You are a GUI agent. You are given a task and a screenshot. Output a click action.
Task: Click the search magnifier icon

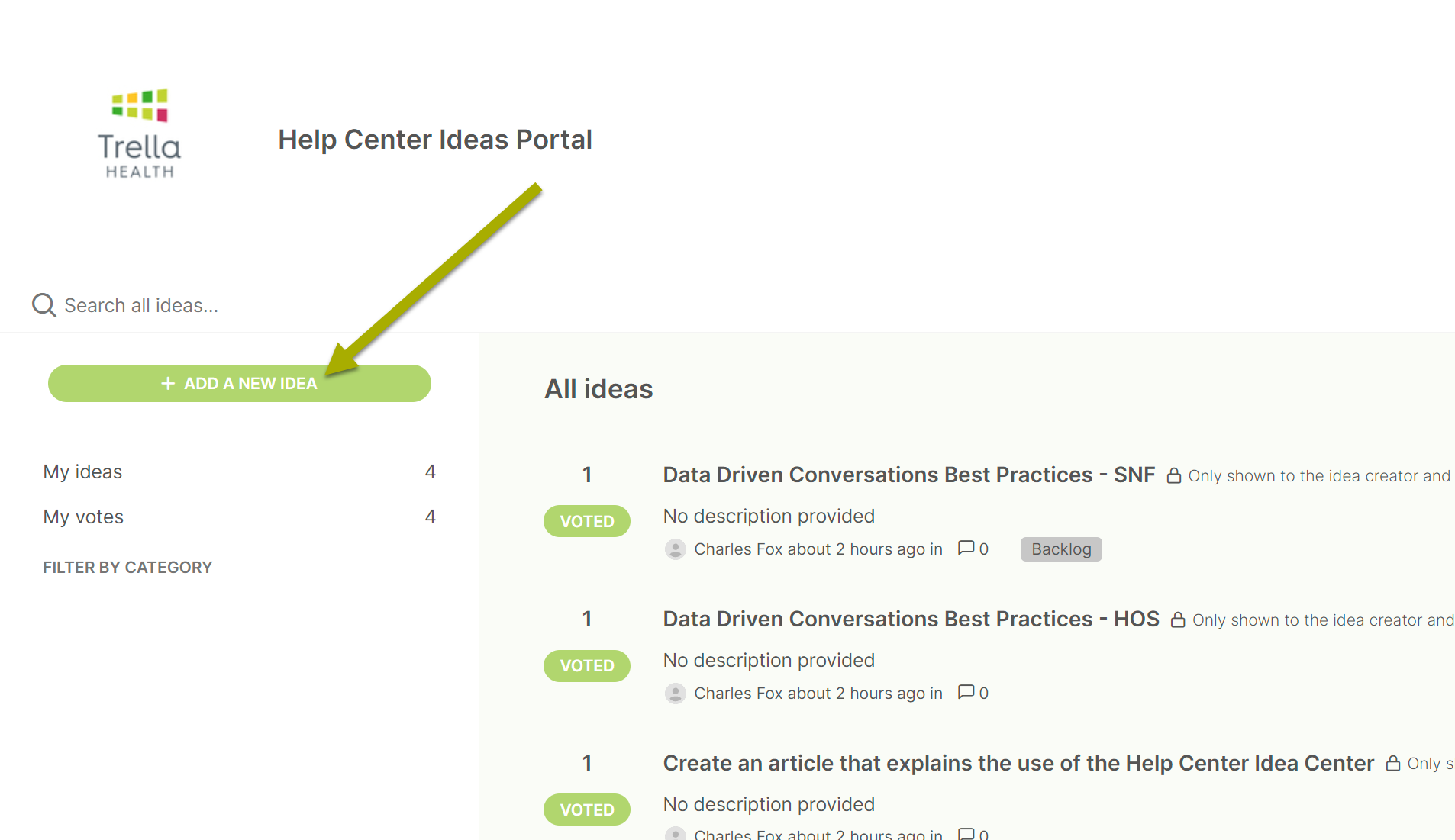pos(44,305)
